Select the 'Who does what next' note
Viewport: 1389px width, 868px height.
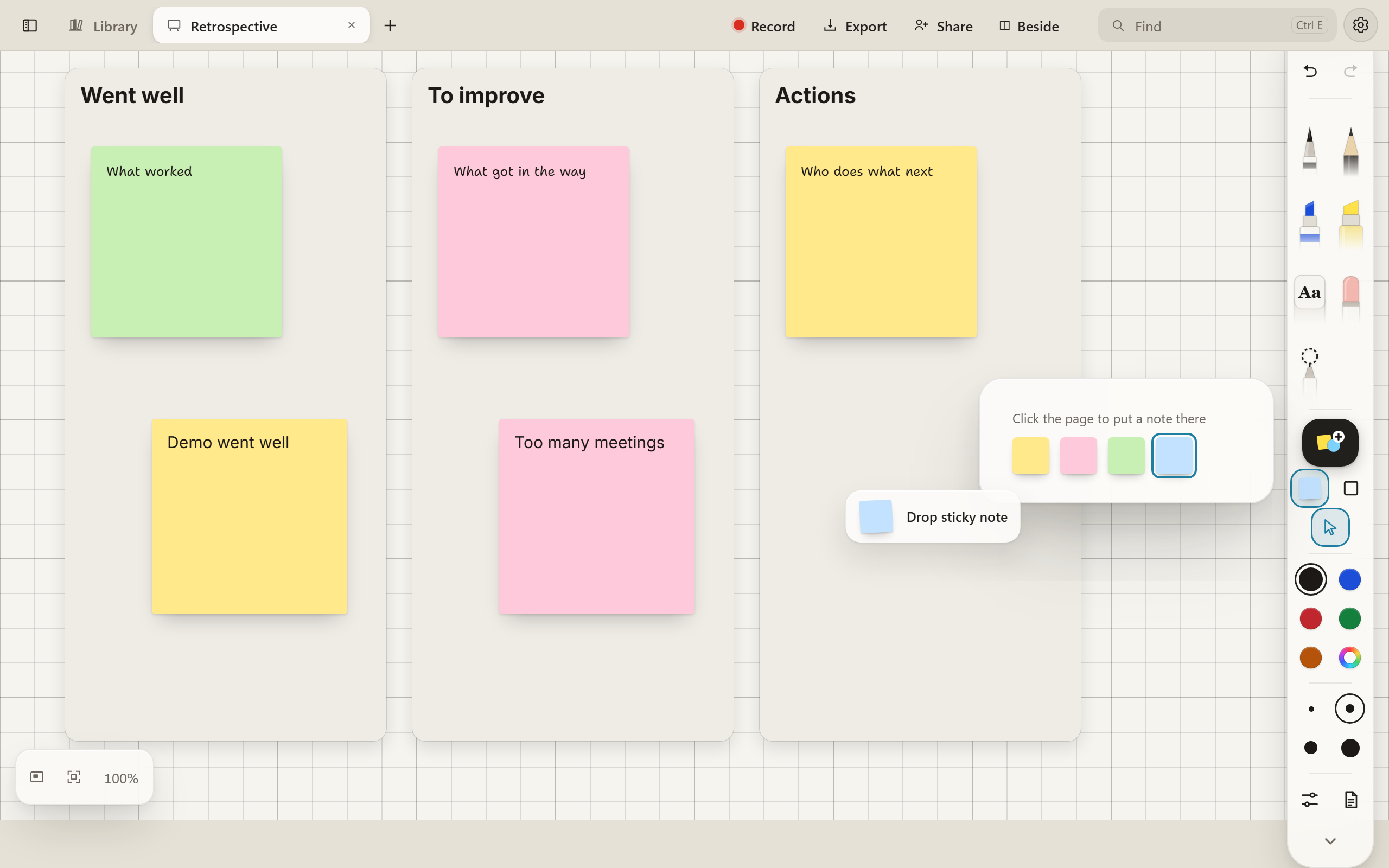click(x=881, y=242)
